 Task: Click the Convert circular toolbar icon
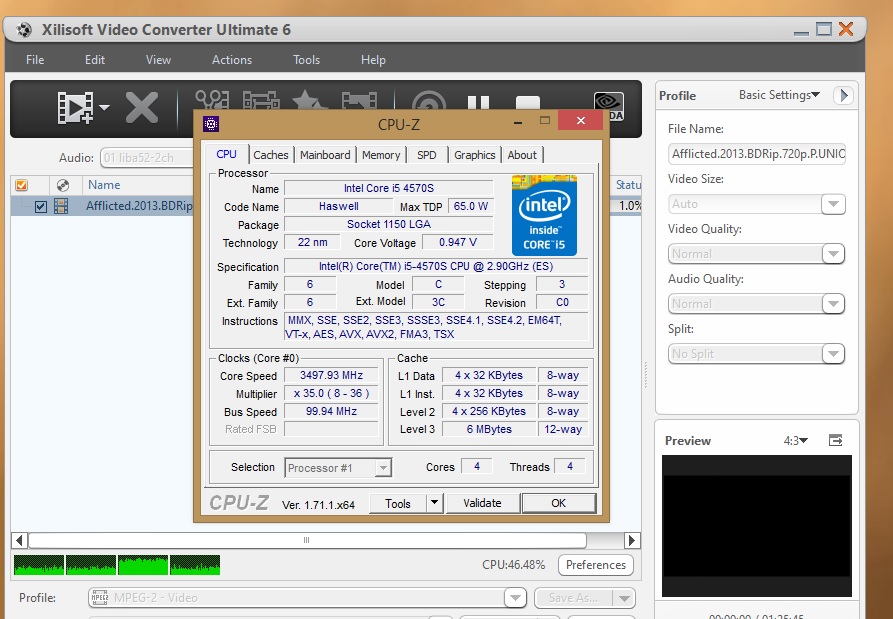point(428,100)
